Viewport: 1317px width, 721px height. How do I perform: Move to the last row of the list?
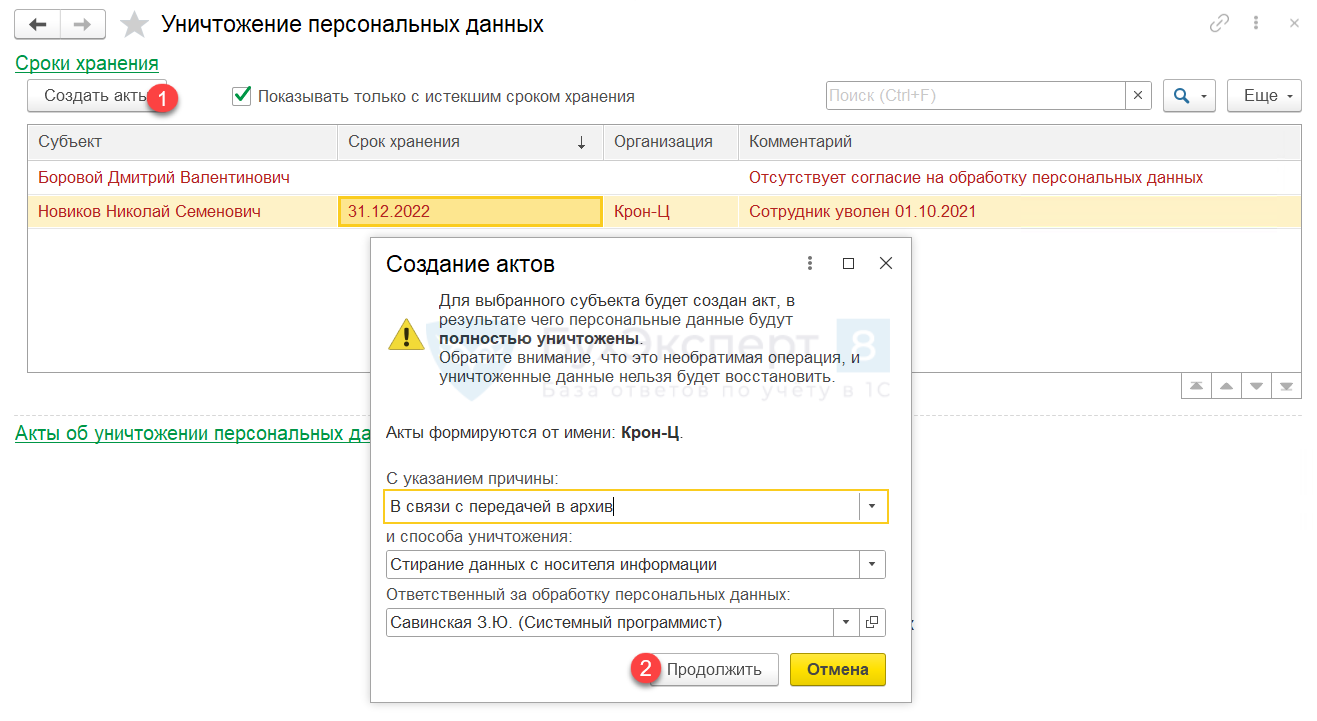pos(1287,387)
